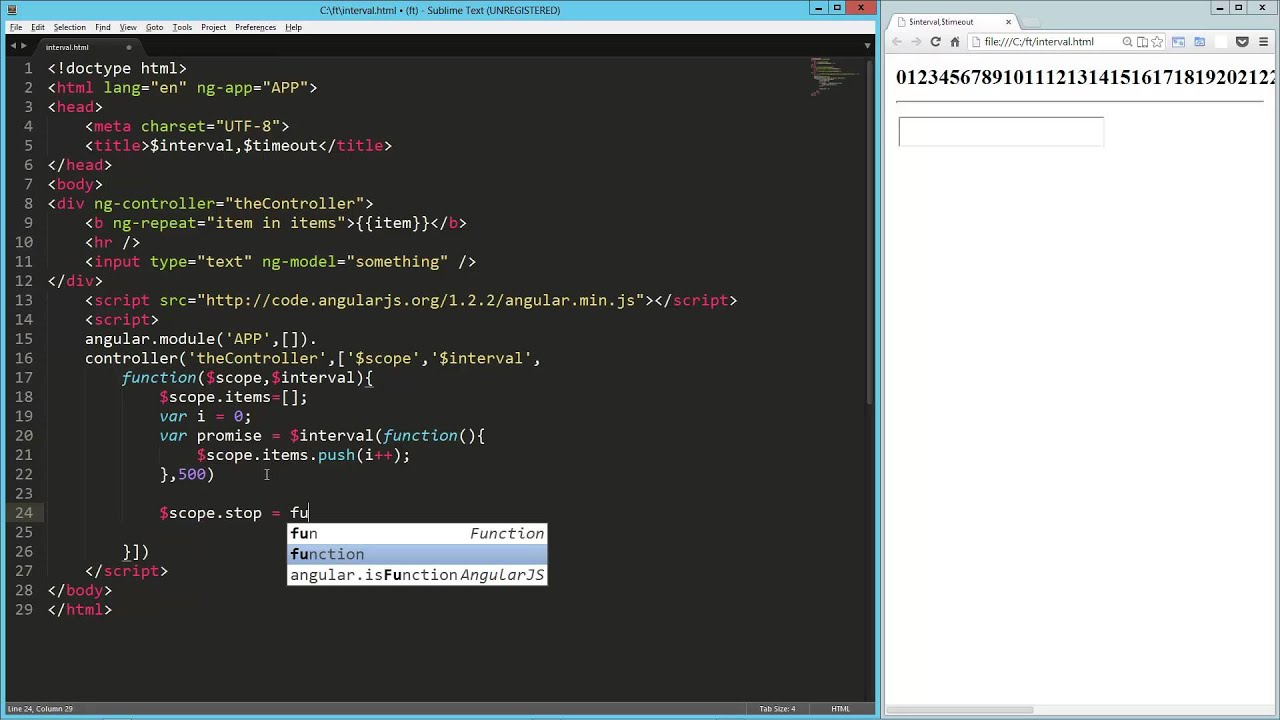Open the Goto menu
The width and height of the screenshot is (1280, 720).
click(154, 27)
